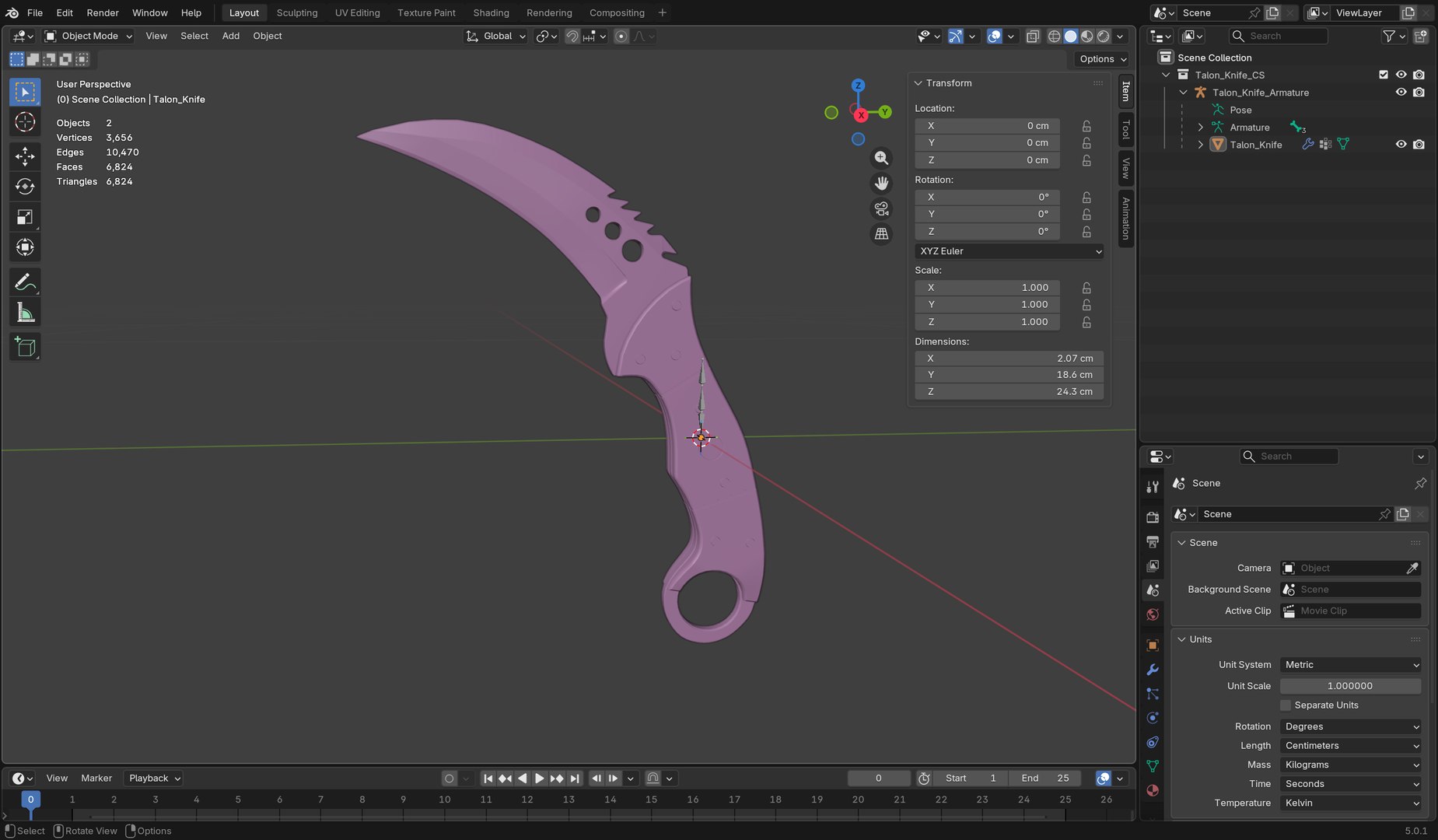The image size is (1438, 840).
Task: Uncheck Talon_Knife_CS collection exclude checkbox
Action: [1383, 75]
